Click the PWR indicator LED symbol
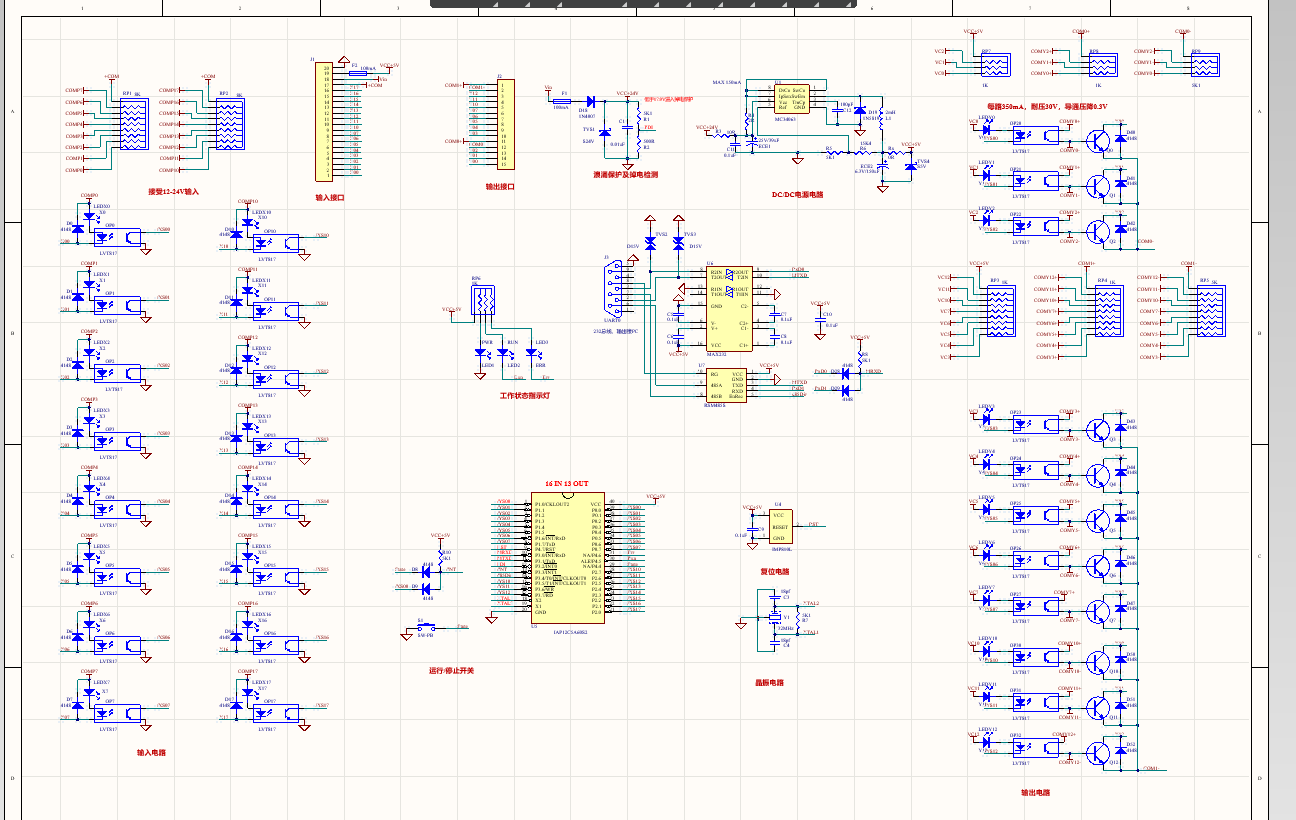 point(487,353)
